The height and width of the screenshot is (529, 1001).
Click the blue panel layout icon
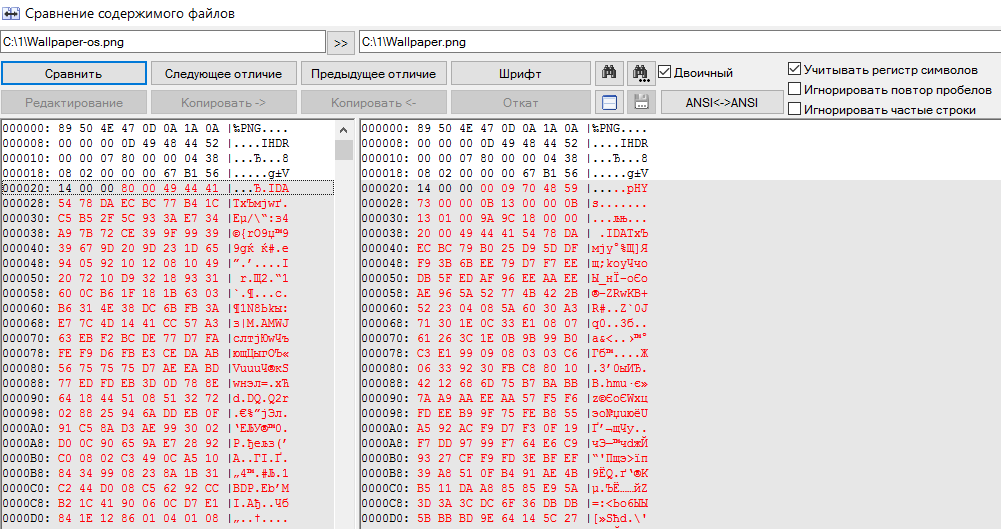(609, 102)
